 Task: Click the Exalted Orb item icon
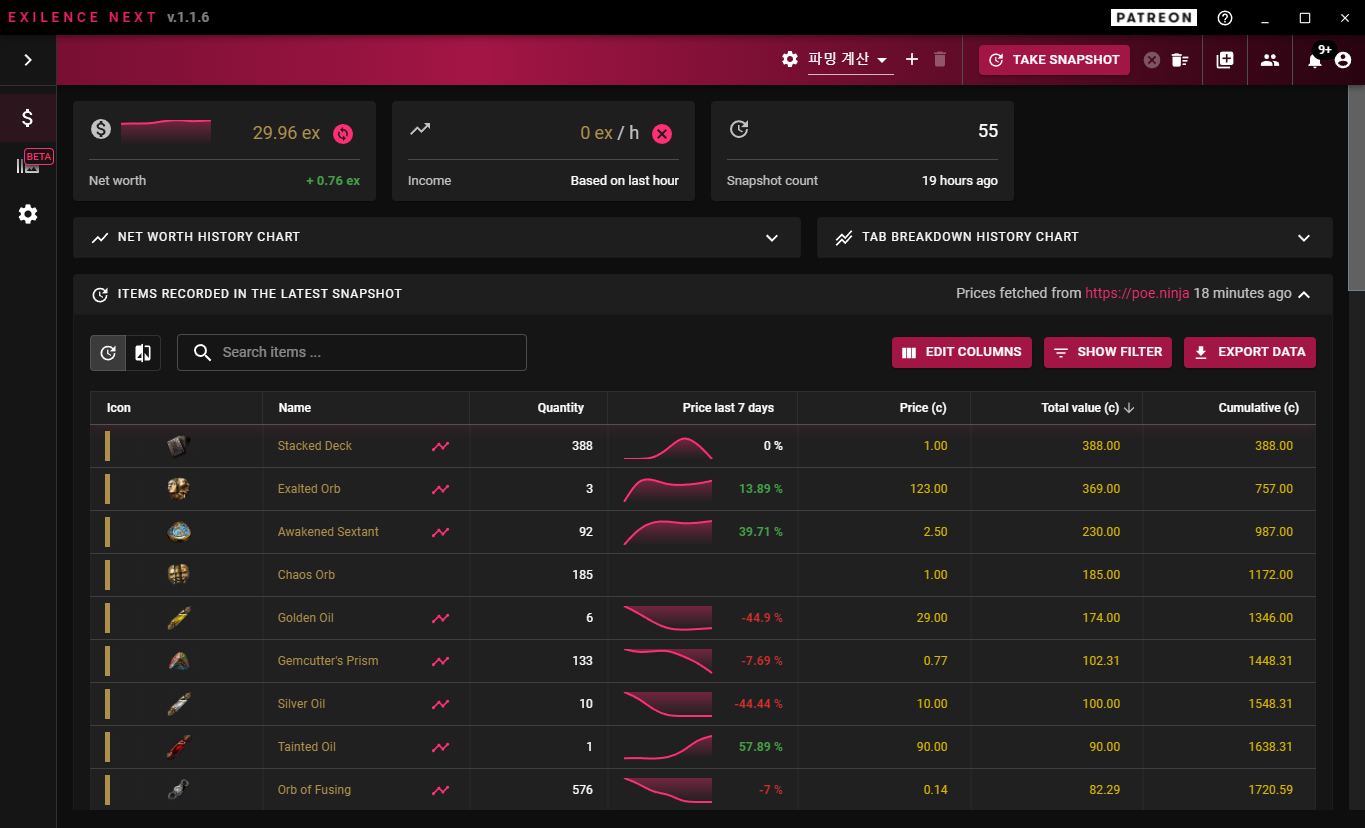click(178, 489)
